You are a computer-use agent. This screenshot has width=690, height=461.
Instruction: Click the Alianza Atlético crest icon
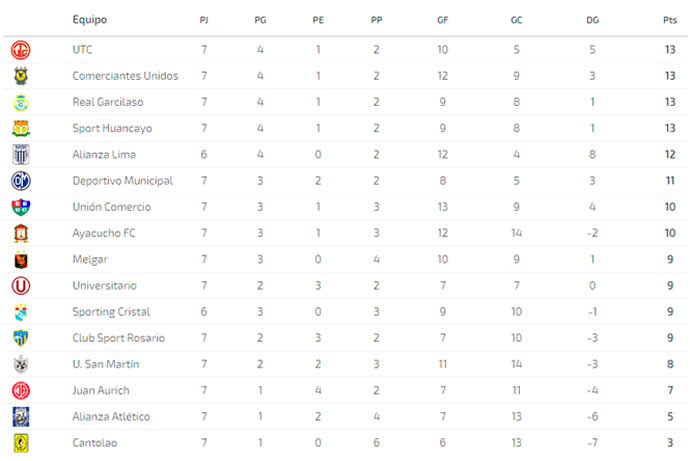coord(21,417)
